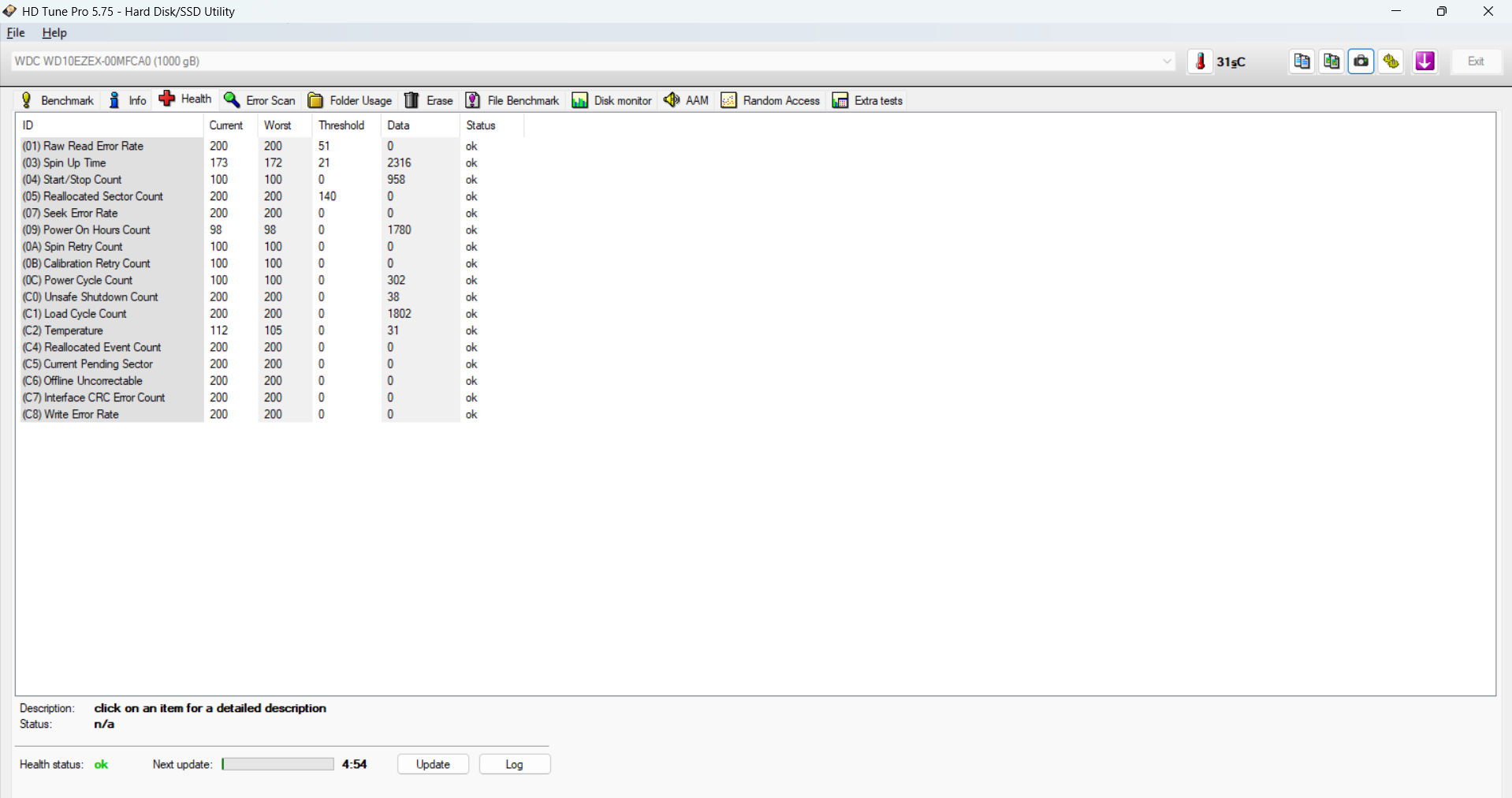The image size is (1512, 798).
Task: Expand the WDC drive selection dropdown
Action: (x=1167, y=62)
